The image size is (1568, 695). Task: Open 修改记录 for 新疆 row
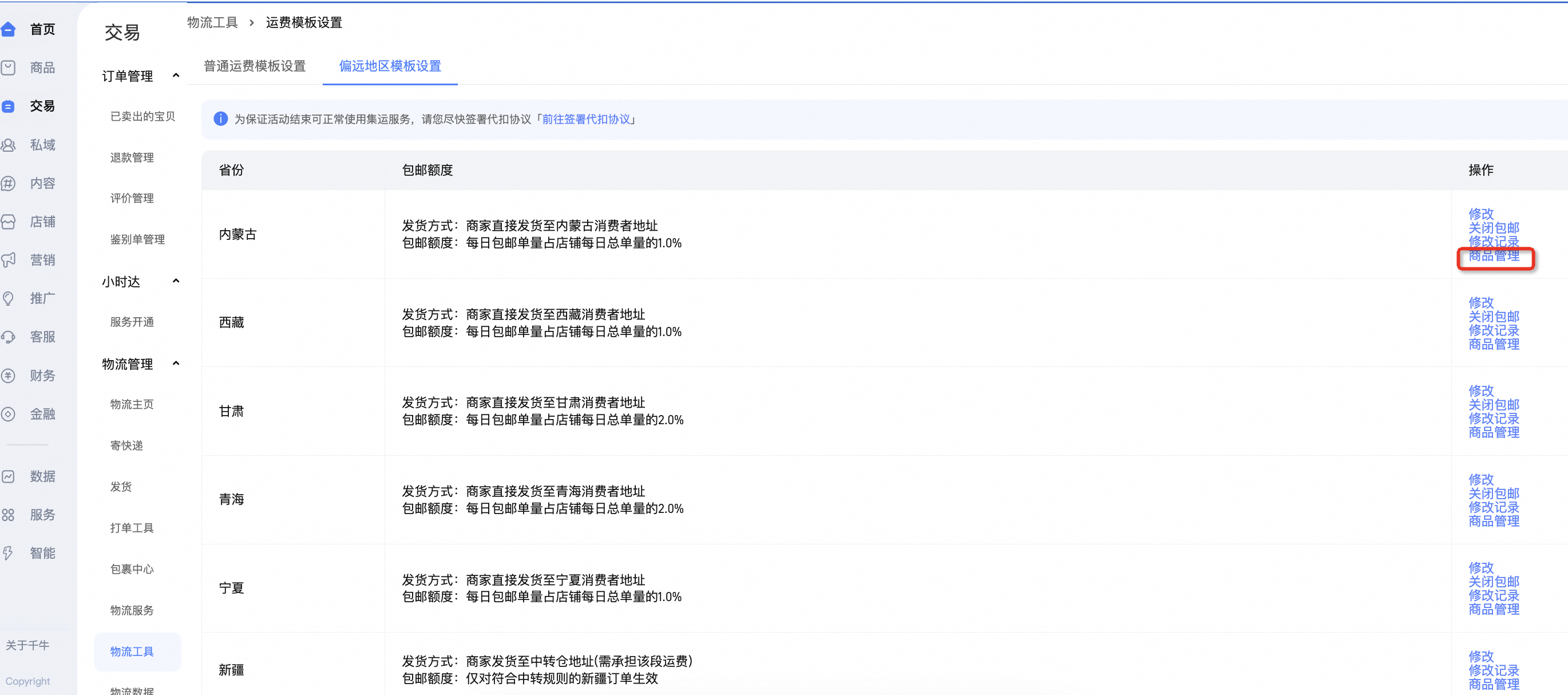tap(1493, 670)
